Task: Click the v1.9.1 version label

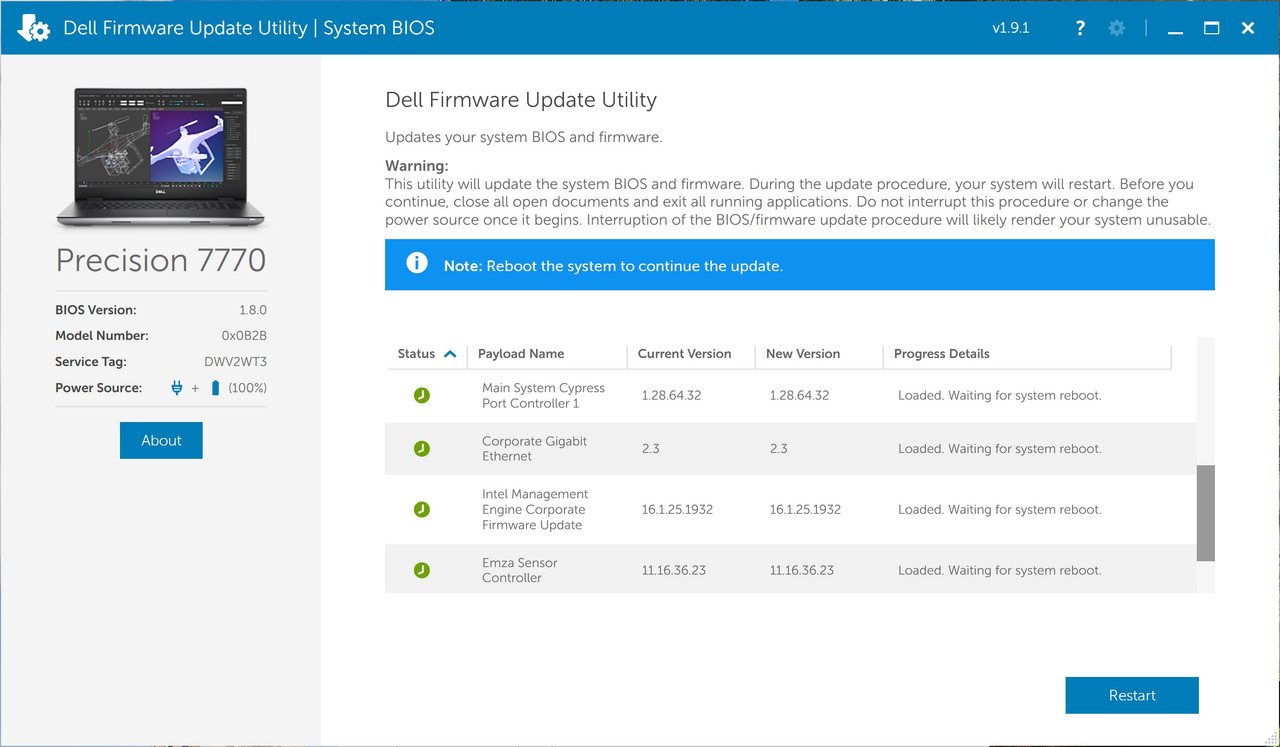Action: tap(1010, 28)
